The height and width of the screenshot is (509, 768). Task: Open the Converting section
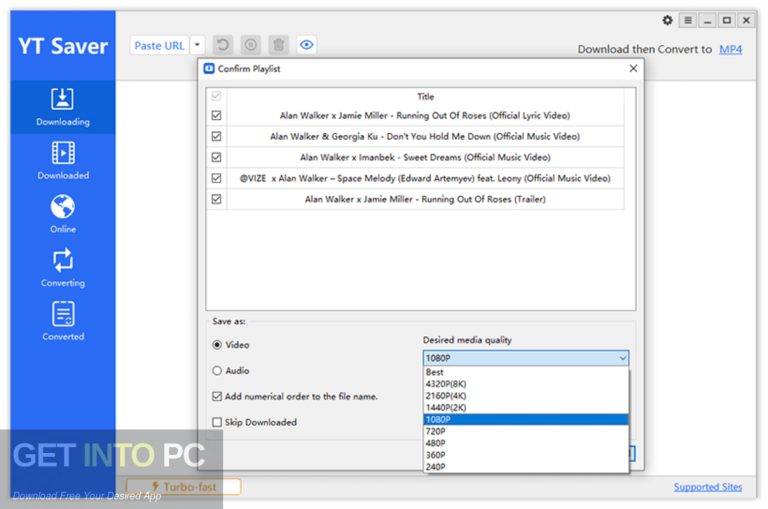(x=63, y=268)
